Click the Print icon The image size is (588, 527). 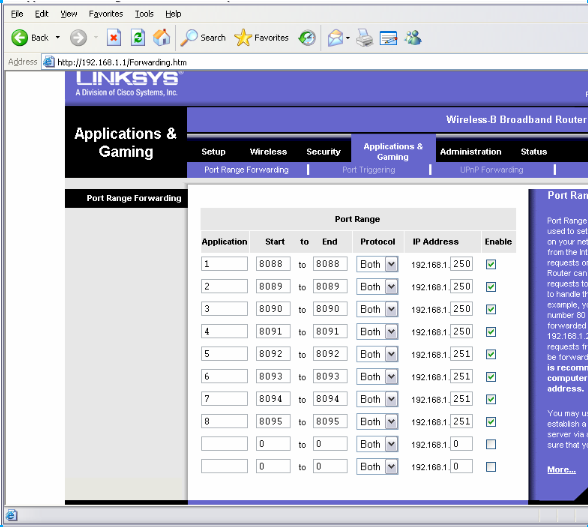[x=364, y=38]
